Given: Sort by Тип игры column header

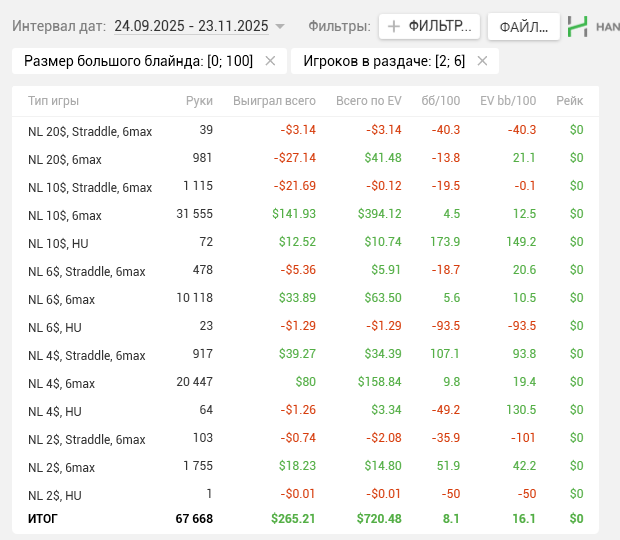Looking at the screenshot, I should [53, 101].
